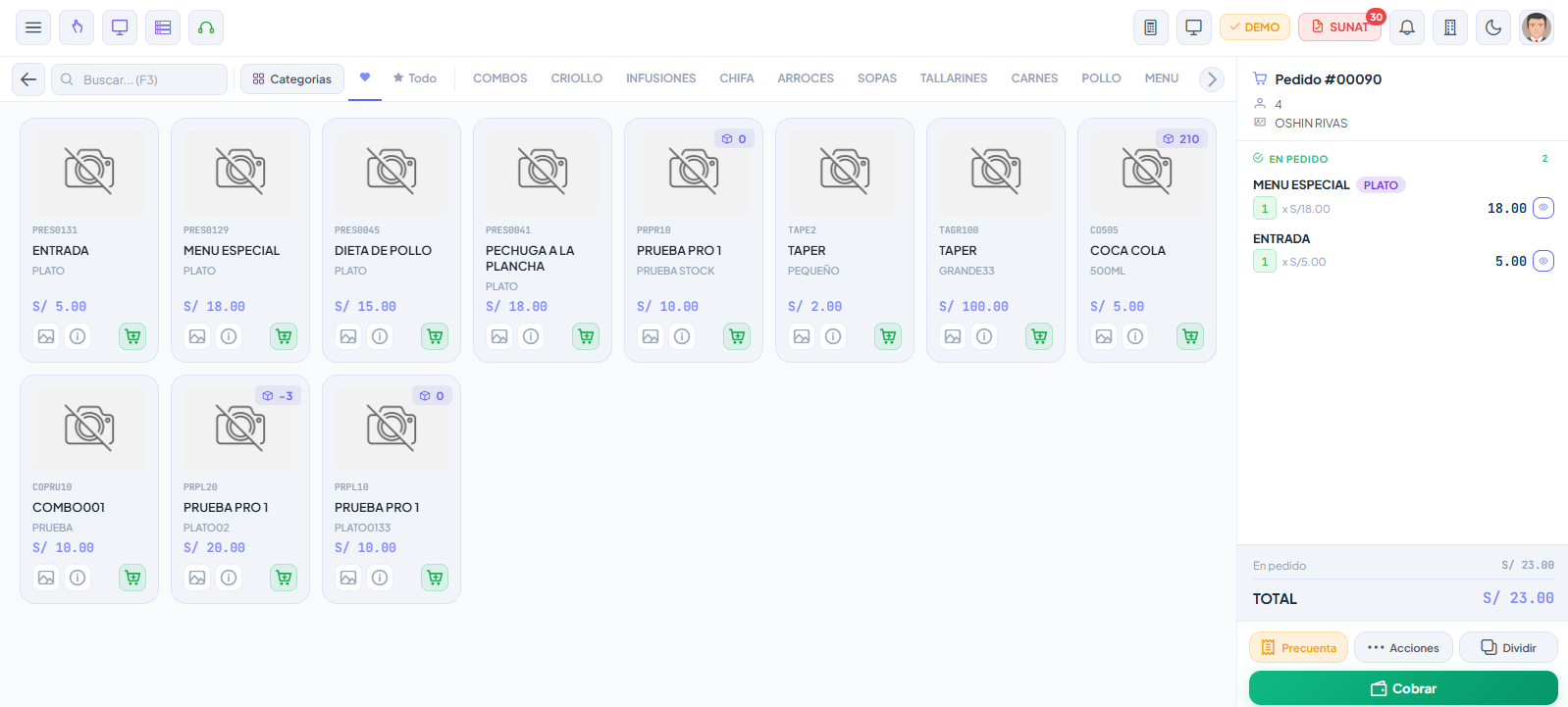This screenshot has width=1568, height=707.
Task: Click the Cobrar button
Action: tap(1403, 688)
